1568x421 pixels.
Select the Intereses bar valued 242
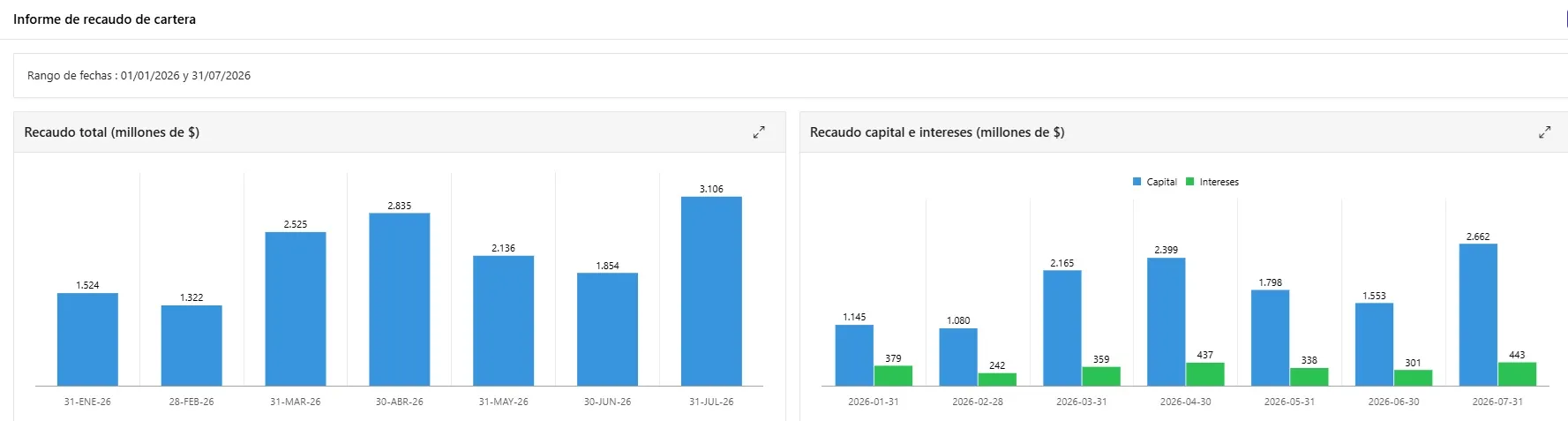997,380
